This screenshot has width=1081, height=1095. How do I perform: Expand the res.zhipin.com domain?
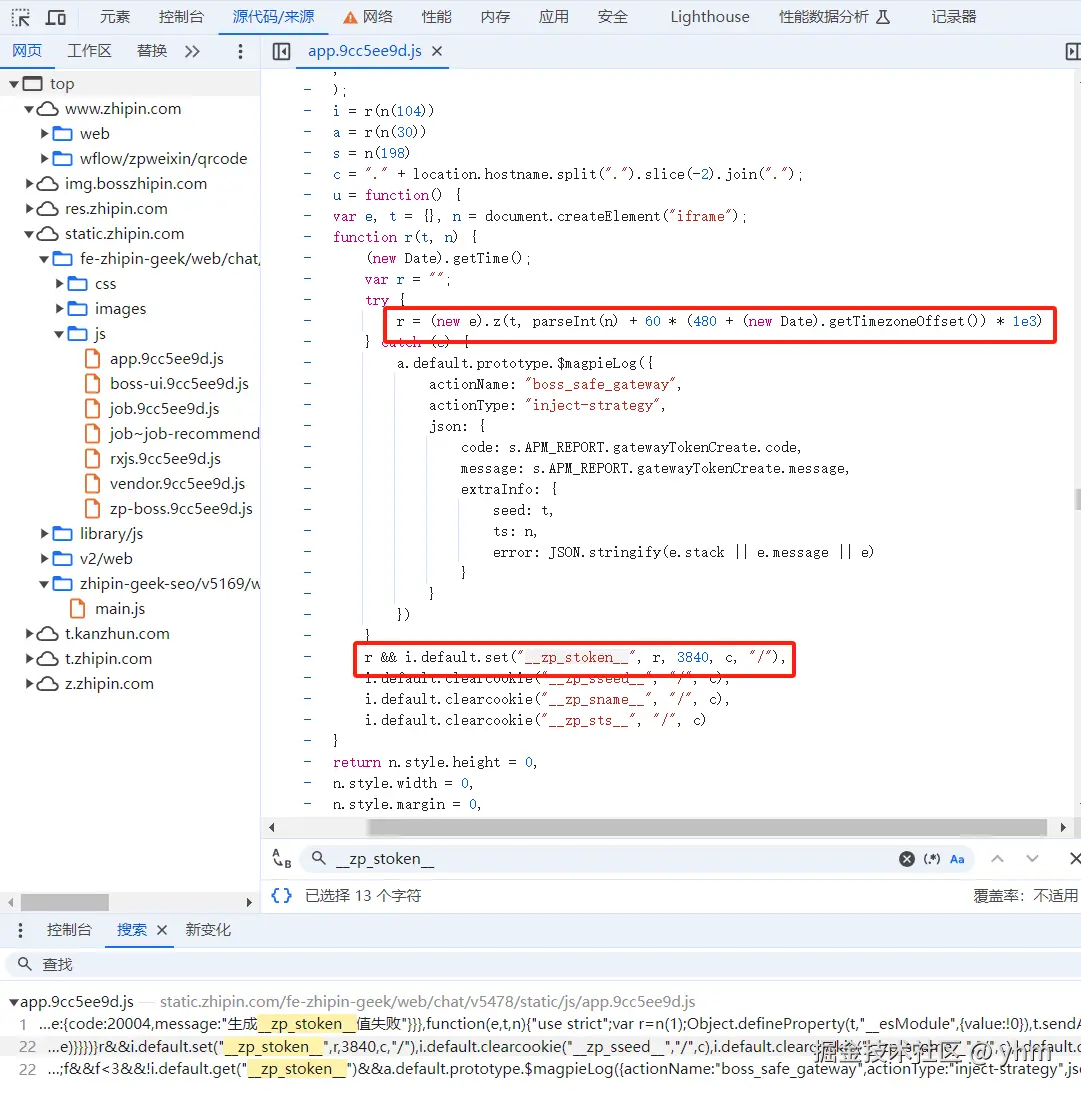pyautogui.click(x=29, y=209)
